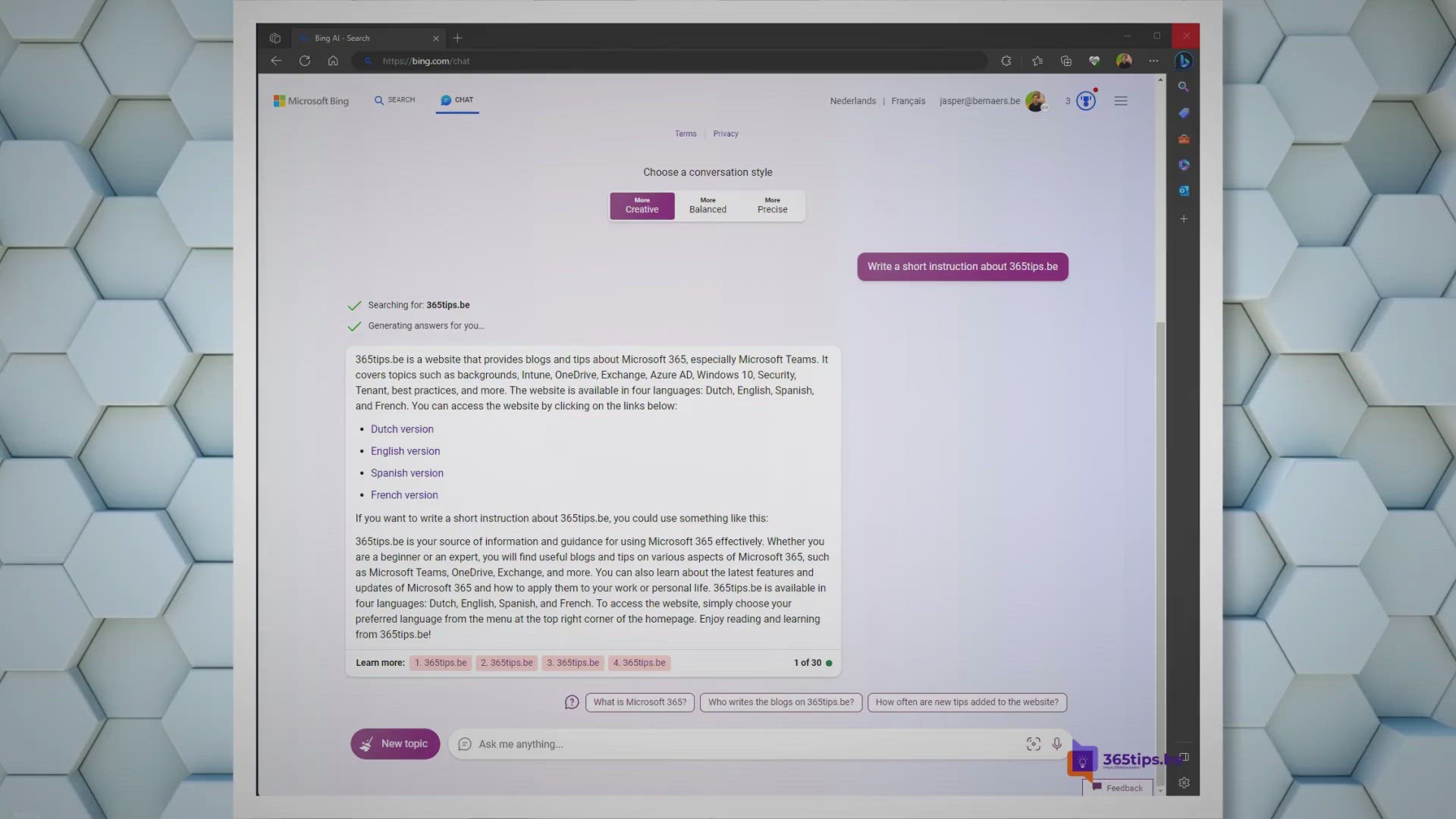This screenshot has width=1456, height=819.
Task: Open the tab actions icon left of the Bing AI tab
Action: click(275, 38)
